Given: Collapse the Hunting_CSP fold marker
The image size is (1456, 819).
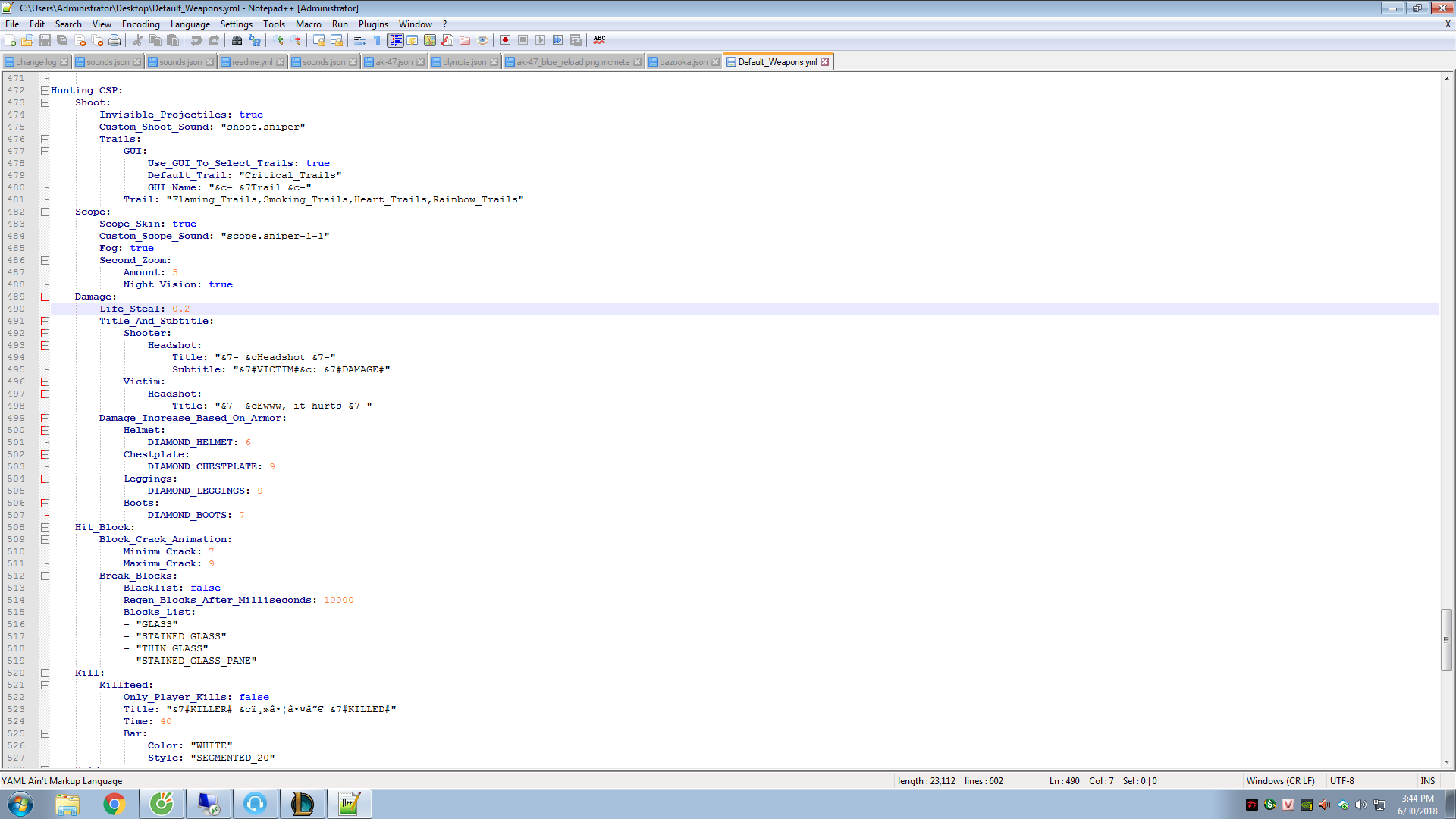Looking at the screenshot, I should click(x=45, y=90).
